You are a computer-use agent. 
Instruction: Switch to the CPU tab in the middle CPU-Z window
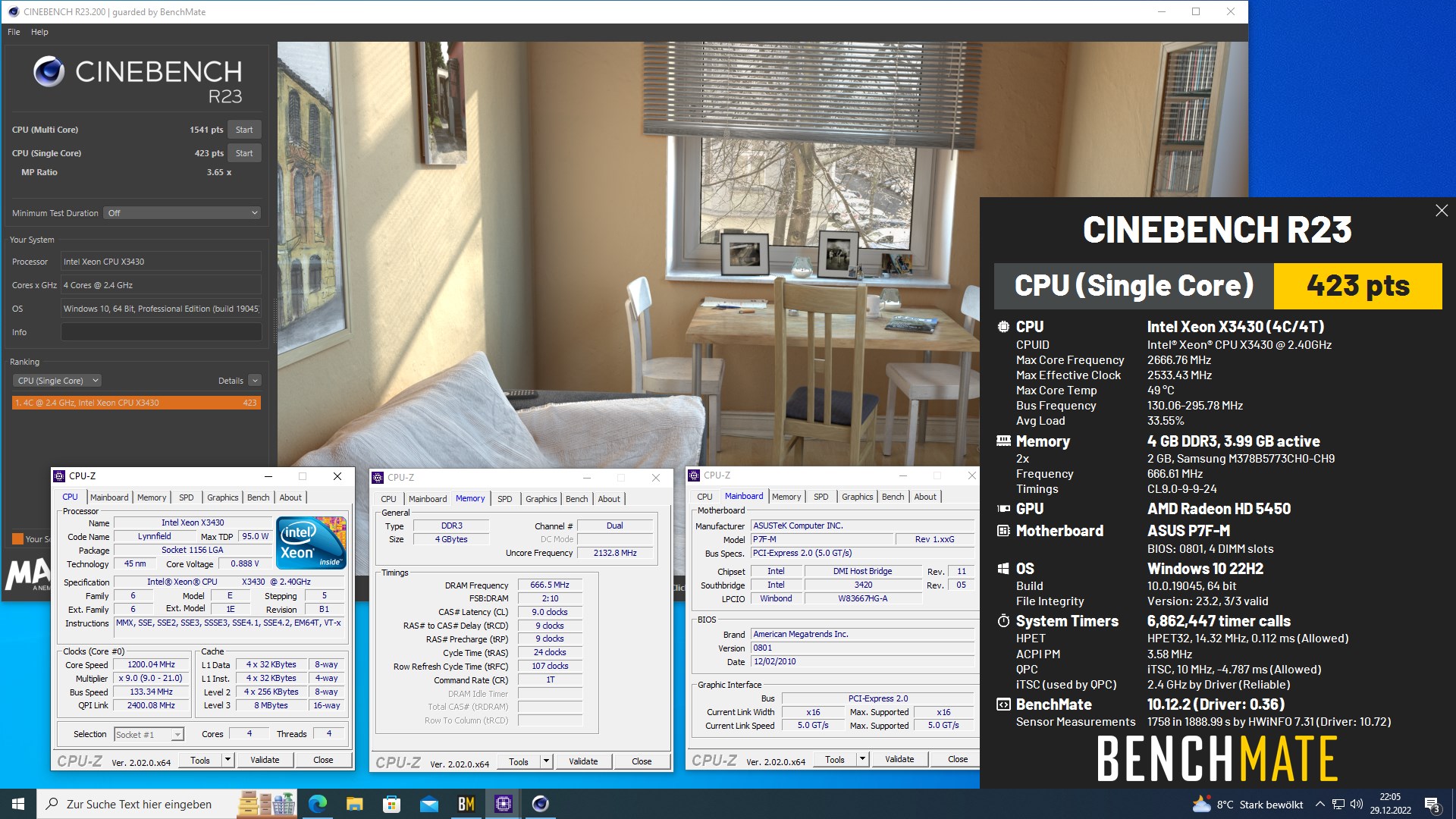point(388,499)
